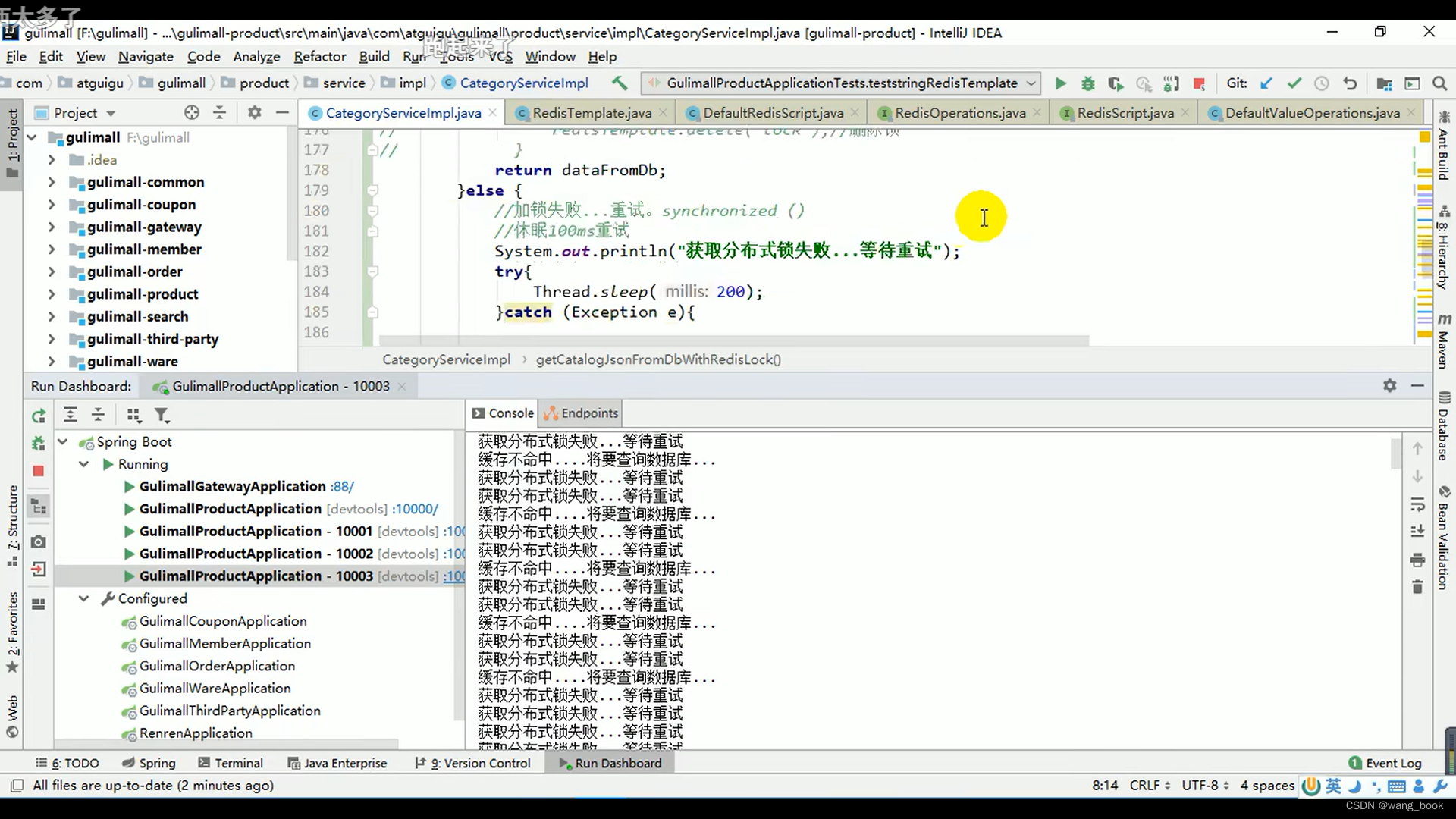Screen dimensions: 1456x819
Task: Click the UTF-8 encoding in status bar
Action: [1204, 786]
